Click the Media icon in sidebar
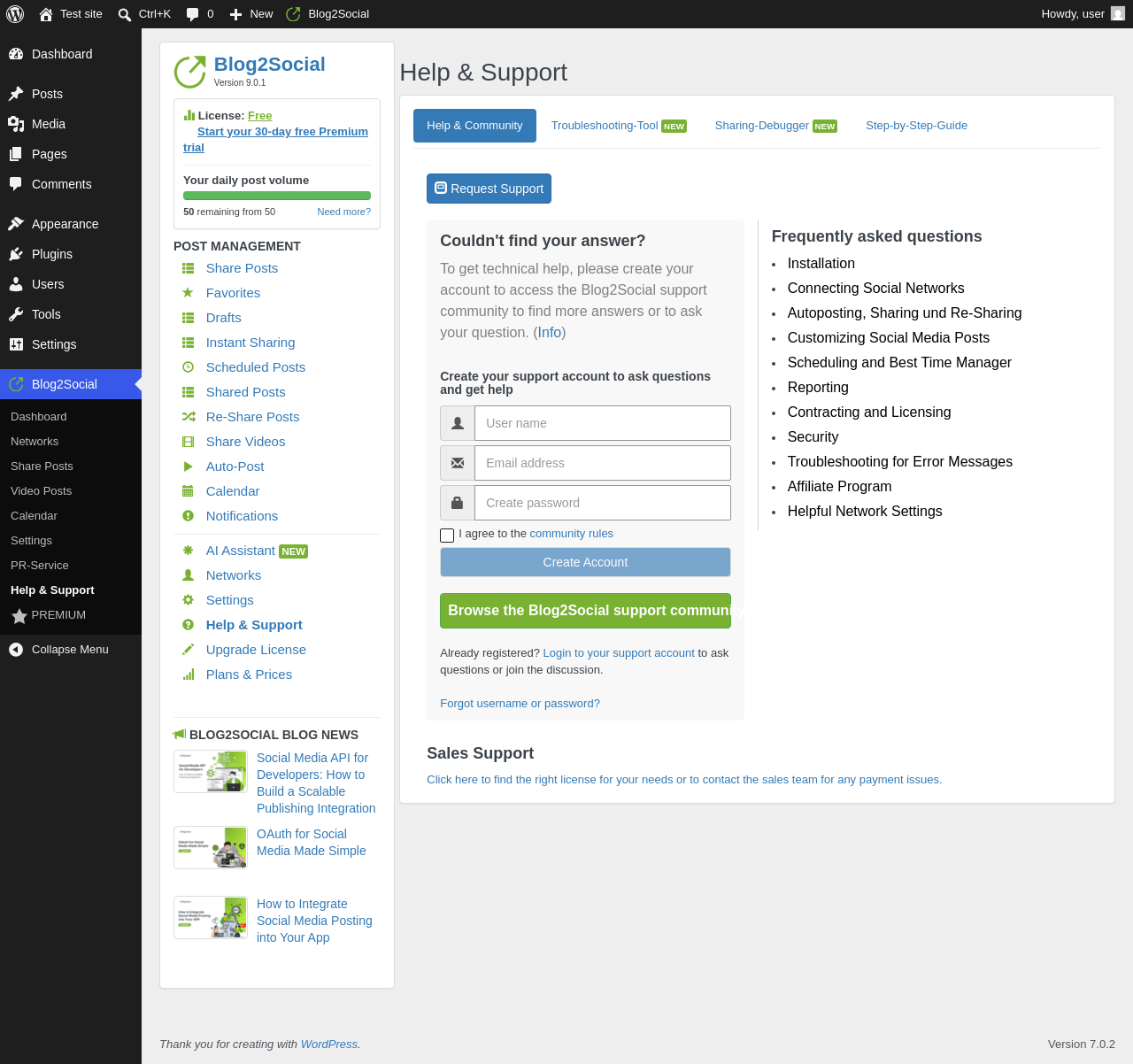Viewport: 1133px width, 1064px height. 16,124
